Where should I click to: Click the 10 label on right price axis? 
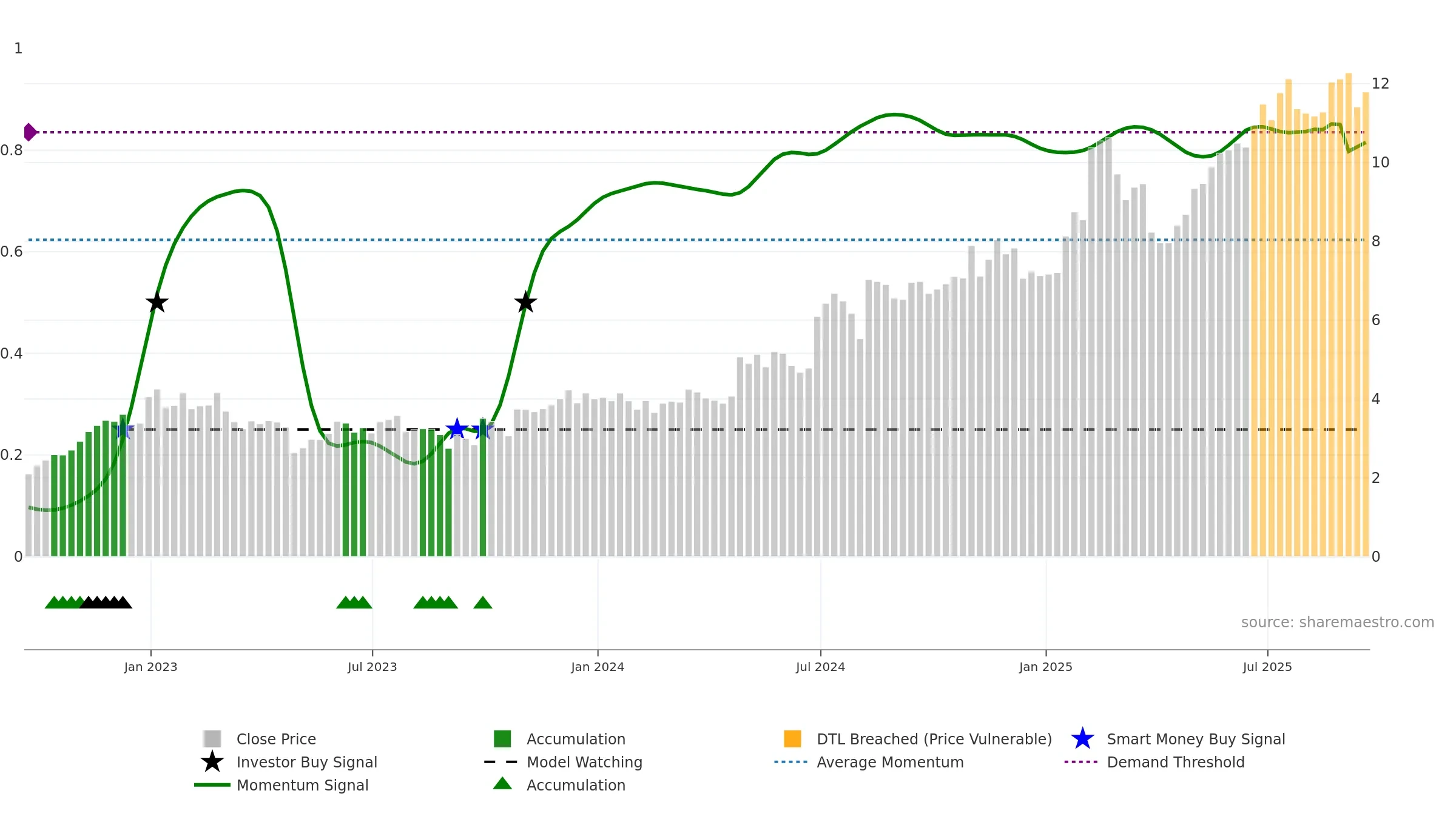click(1380, 163)
